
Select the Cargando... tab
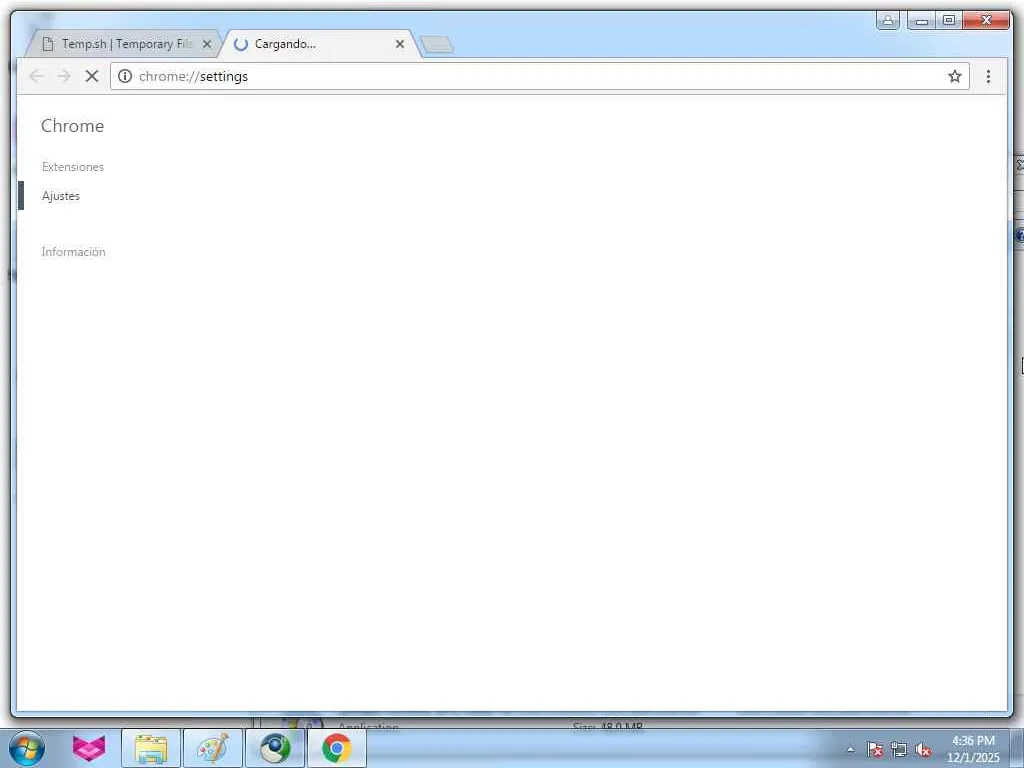tap(319, 44)
